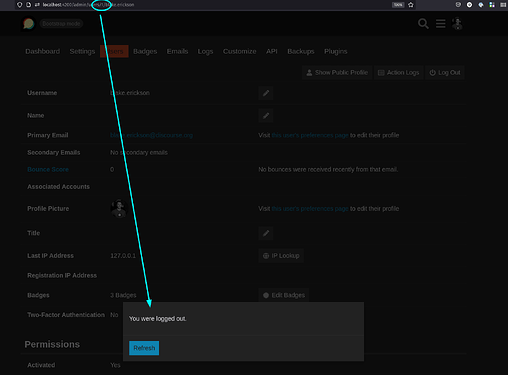Click the round white extension icon in the browser toolbar
The image size is (508, 375).
coord(469,5)
